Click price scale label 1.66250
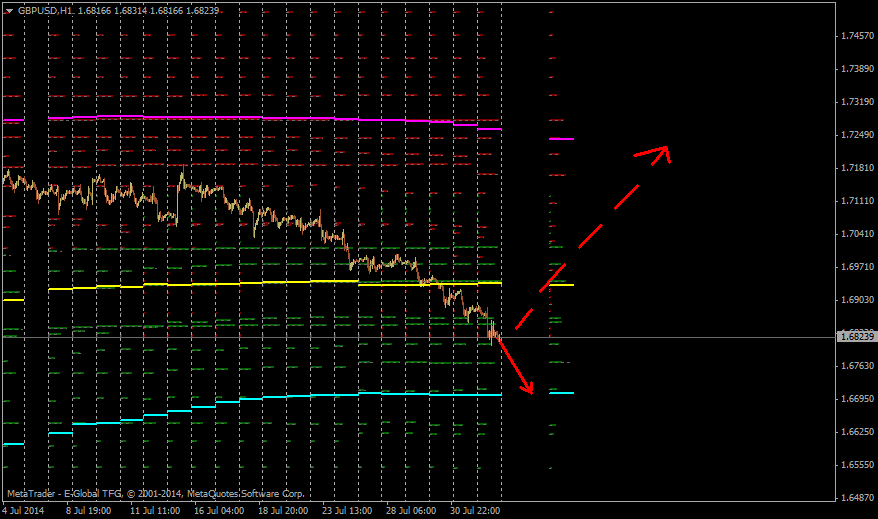Image resolution: width=878 pixels, height=519 pixels. (x=857, y=432)
